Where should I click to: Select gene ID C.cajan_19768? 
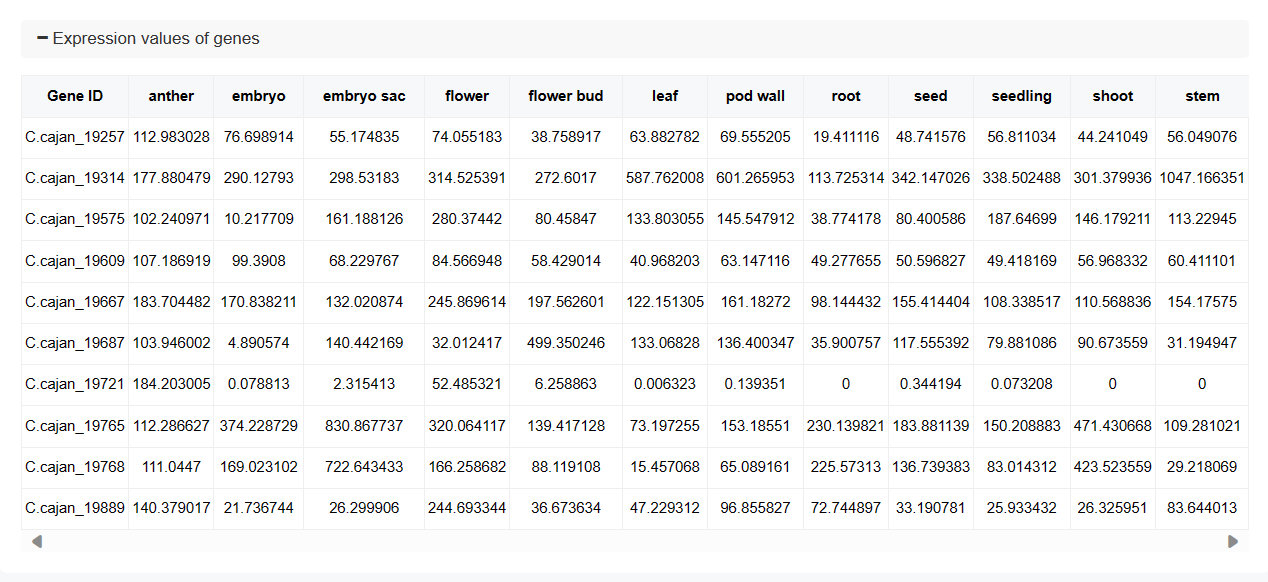tap(75, 467)
